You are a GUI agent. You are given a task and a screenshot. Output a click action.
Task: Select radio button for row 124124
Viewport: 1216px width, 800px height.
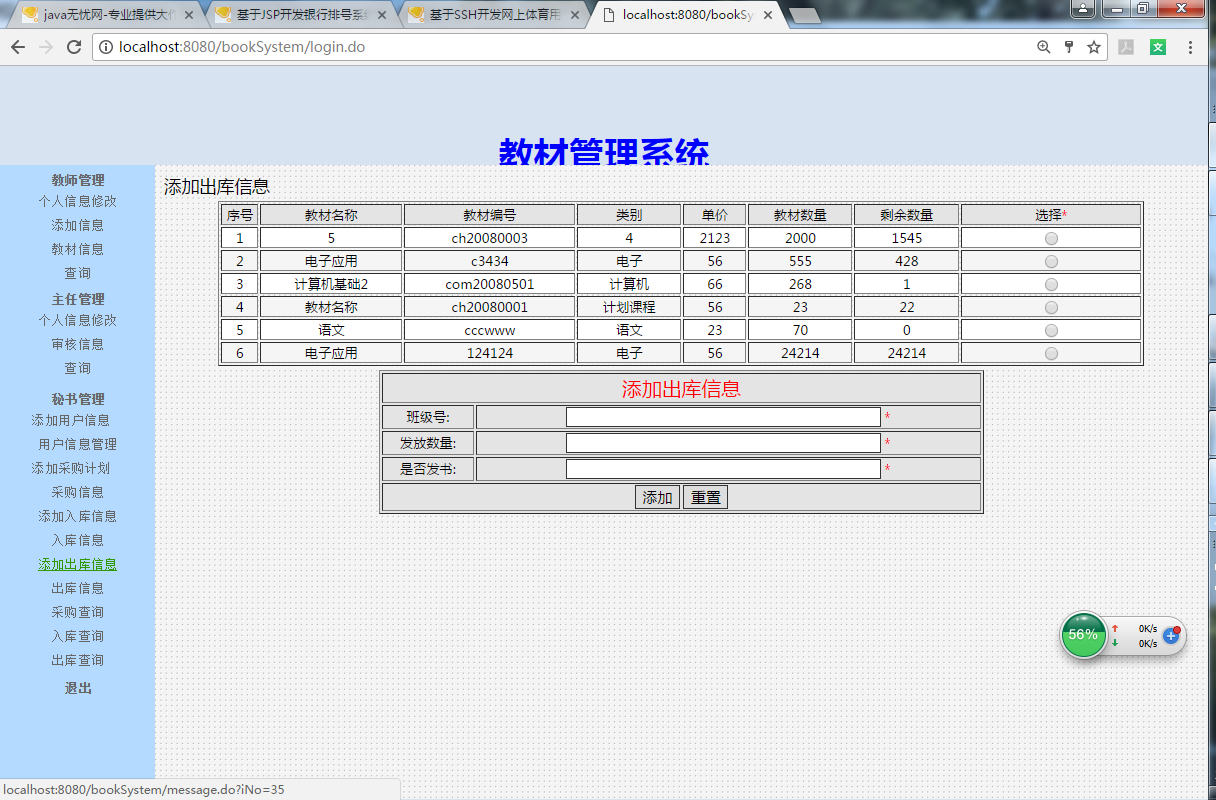click(x=1051, y=353)
